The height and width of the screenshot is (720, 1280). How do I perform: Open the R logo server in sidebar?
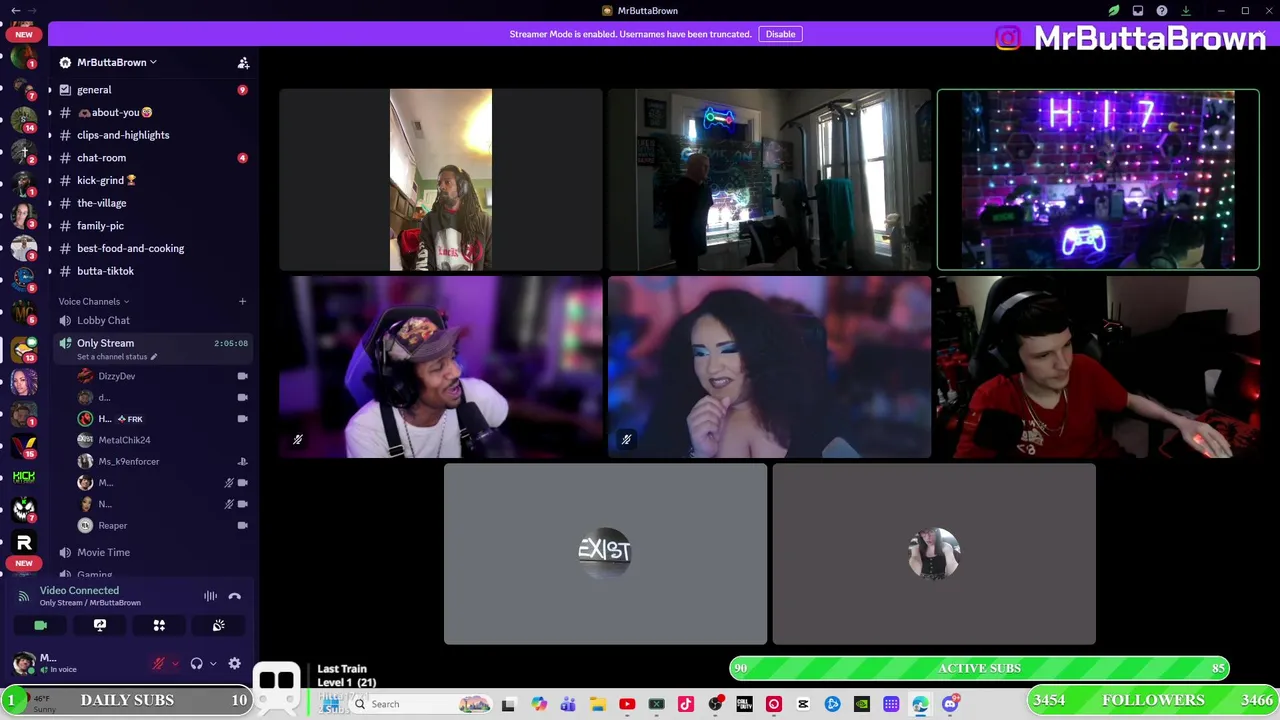[x=24, y=542]
